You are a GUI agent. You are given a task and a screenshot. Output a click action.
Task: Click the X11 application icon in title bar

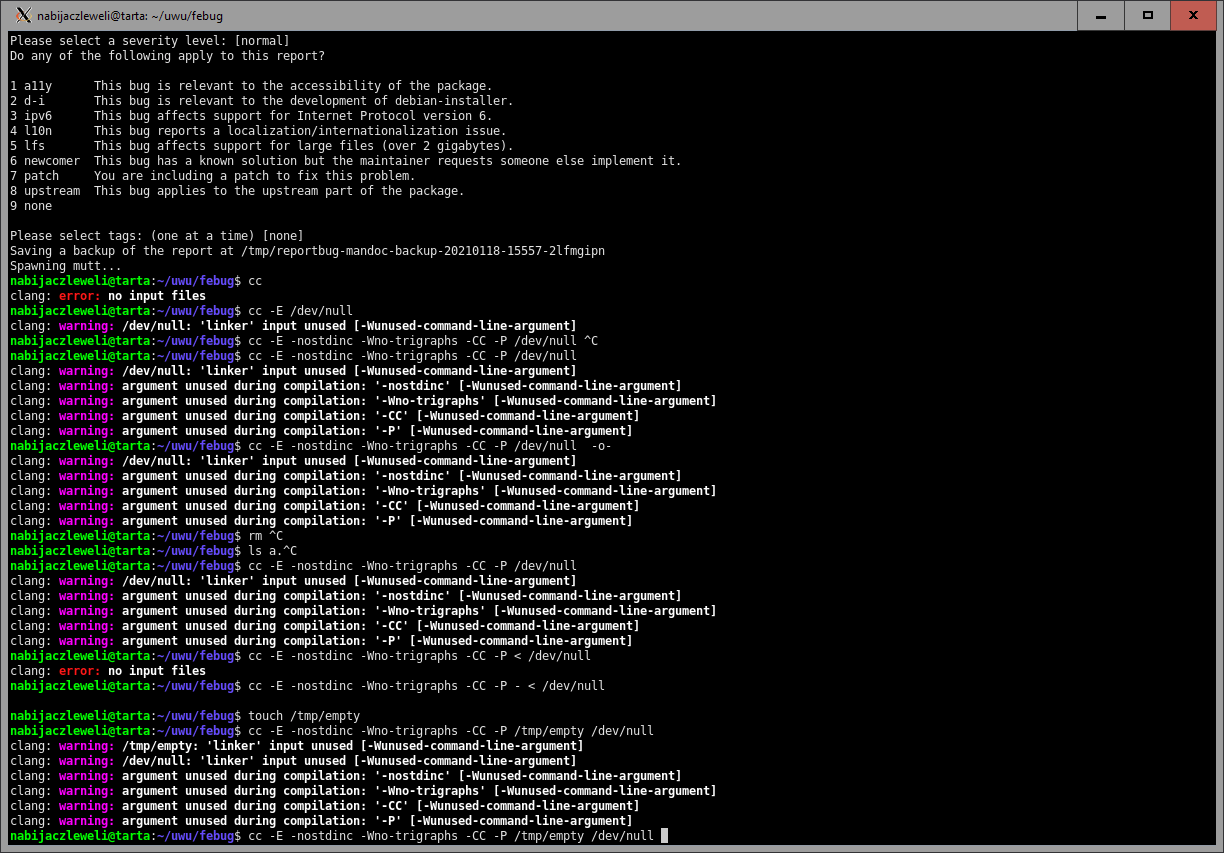pos(23,15)
